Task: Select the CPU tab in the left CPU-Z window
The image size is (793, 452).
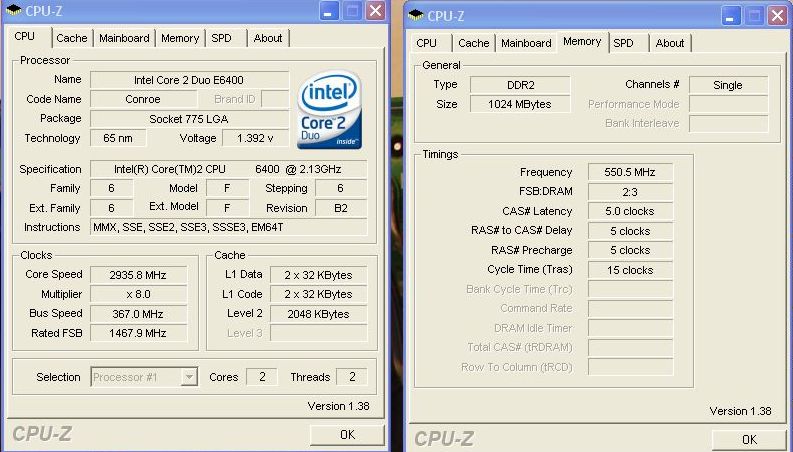Action: coord(25,36)
